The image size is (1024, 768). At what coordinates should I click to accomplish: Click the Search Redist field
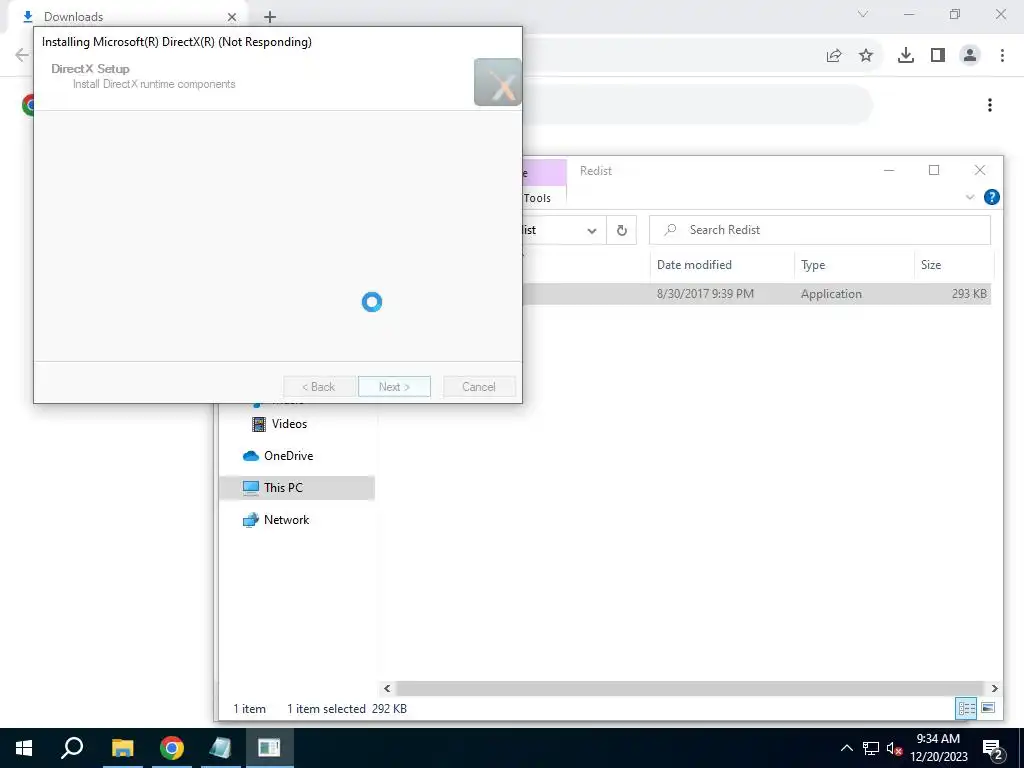point(820,230)
